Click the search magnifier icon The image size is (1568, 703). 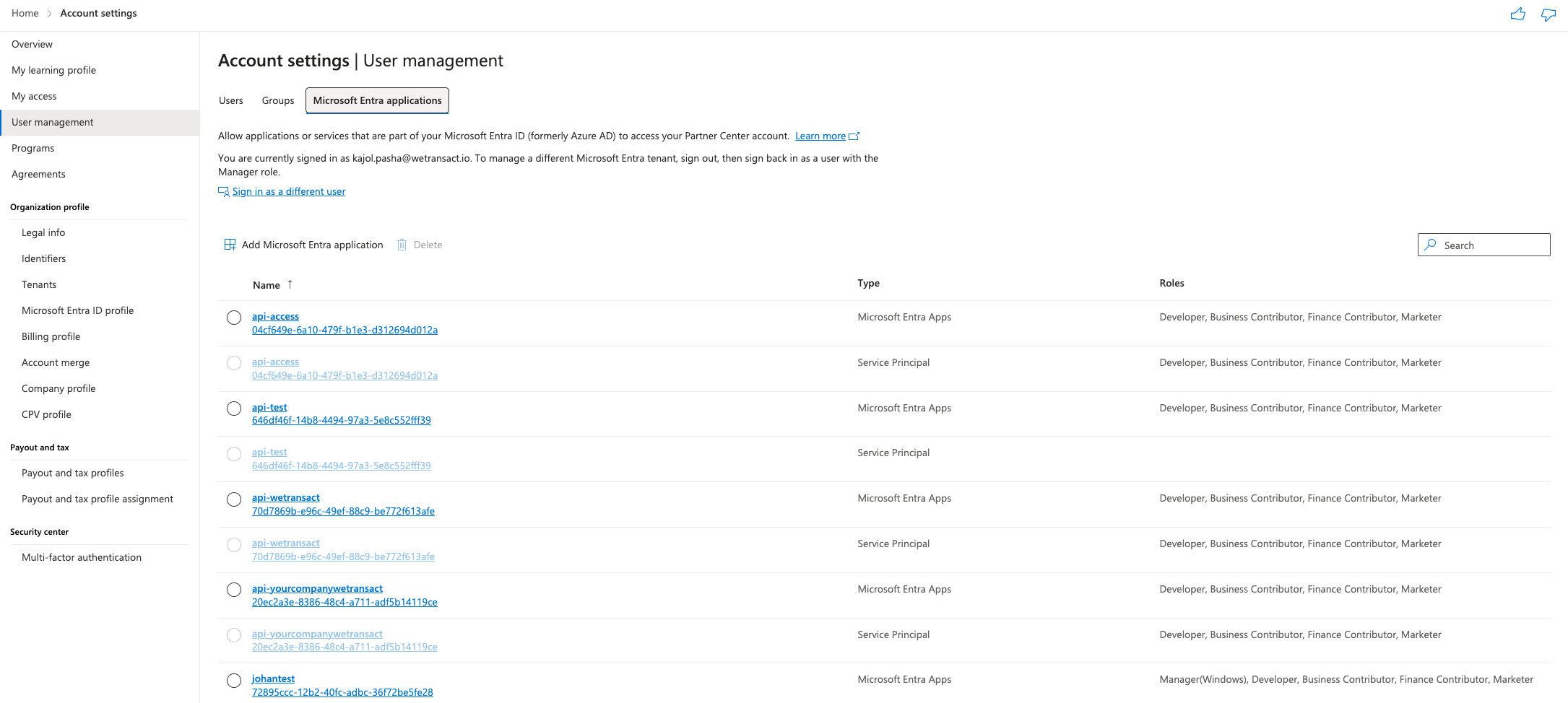(1430, 245)
